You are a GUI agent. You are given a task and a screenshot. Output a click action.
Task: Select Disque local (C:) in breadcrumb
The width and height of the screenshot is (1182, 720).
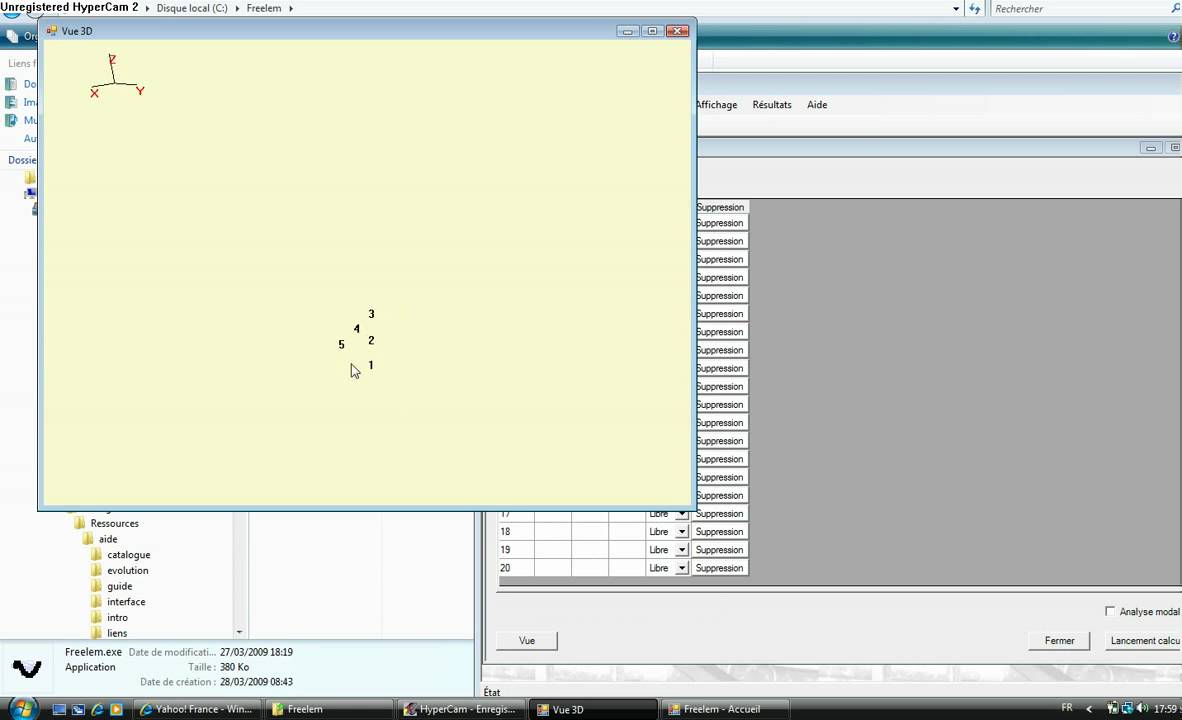191,8
